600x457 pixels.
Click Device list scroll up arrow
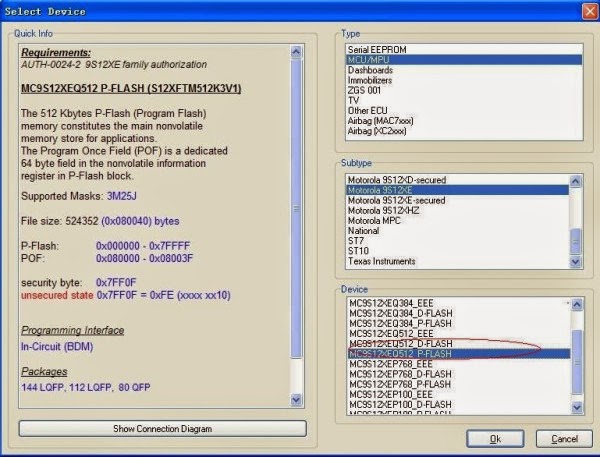(x=577, y=304)
